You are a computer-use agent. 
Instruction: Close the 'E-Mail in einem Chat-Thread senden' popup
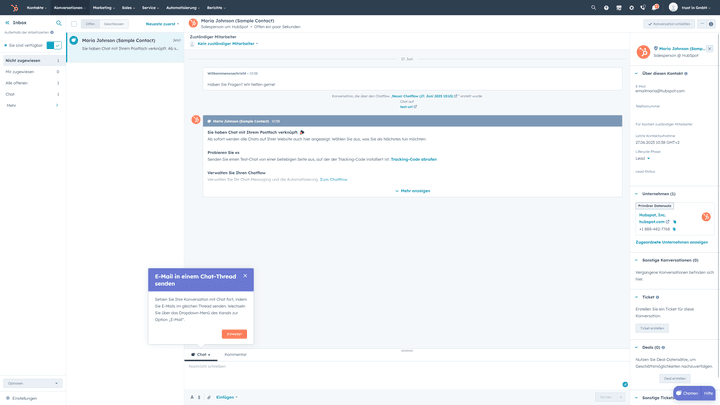(245, 276)
